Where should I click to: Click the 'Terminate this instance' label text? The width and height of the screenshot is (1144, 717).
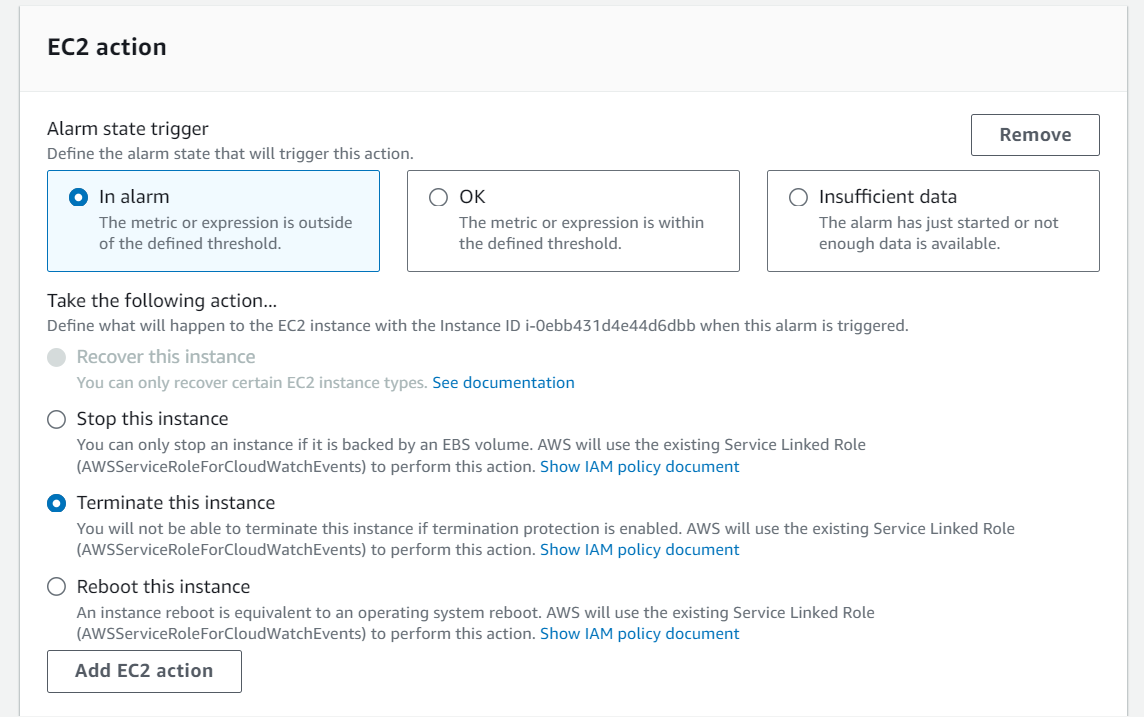(176, 503)
